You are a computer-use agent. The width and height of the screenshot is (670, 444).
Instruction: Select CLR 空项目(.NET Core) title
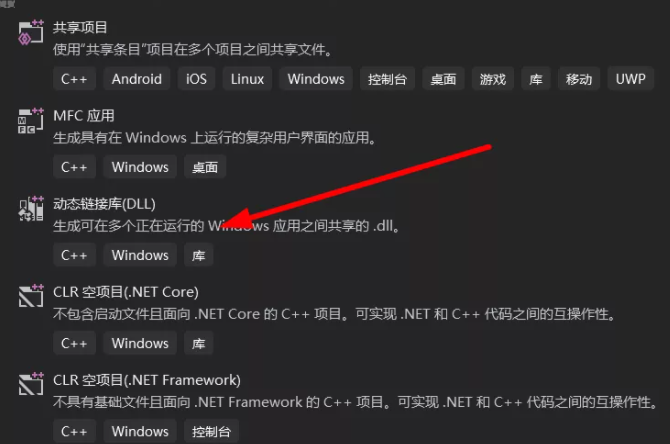pos(126,292)
